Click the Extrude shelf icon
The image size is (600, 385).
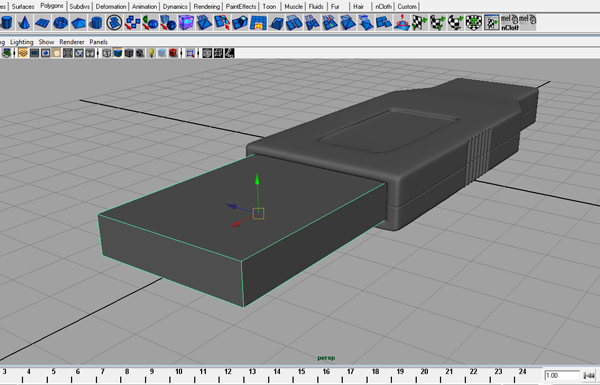click(x=240, y=22)
